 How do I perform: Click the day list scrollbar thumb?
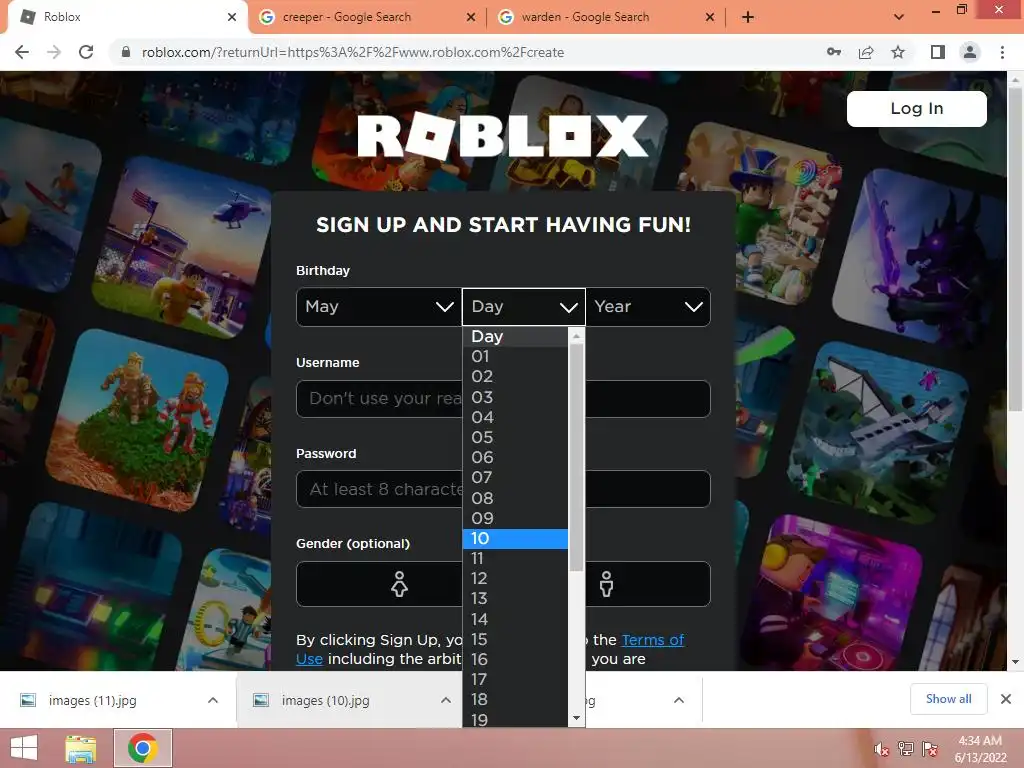576,457
